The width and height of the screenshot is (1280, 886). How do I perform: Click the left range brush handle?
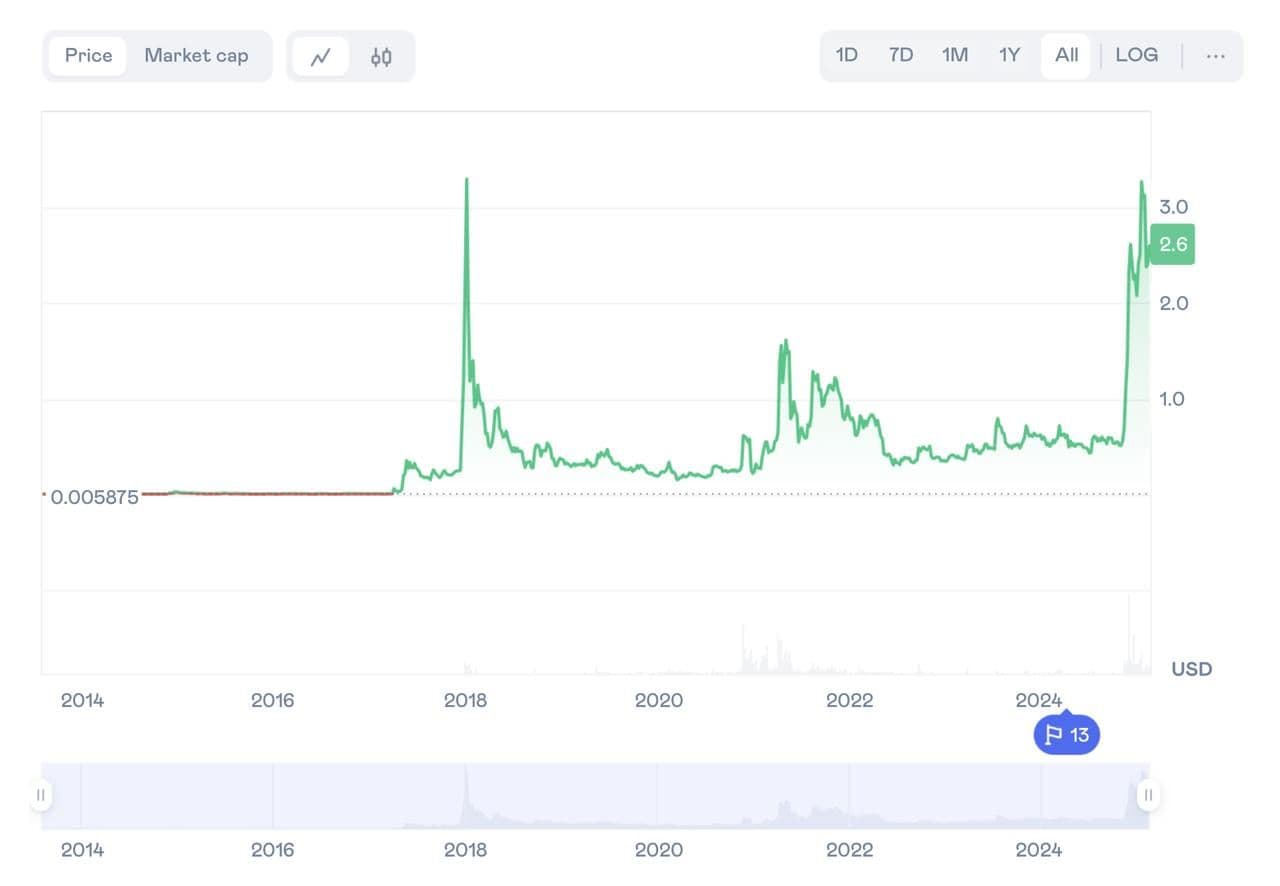coord(40,795)
